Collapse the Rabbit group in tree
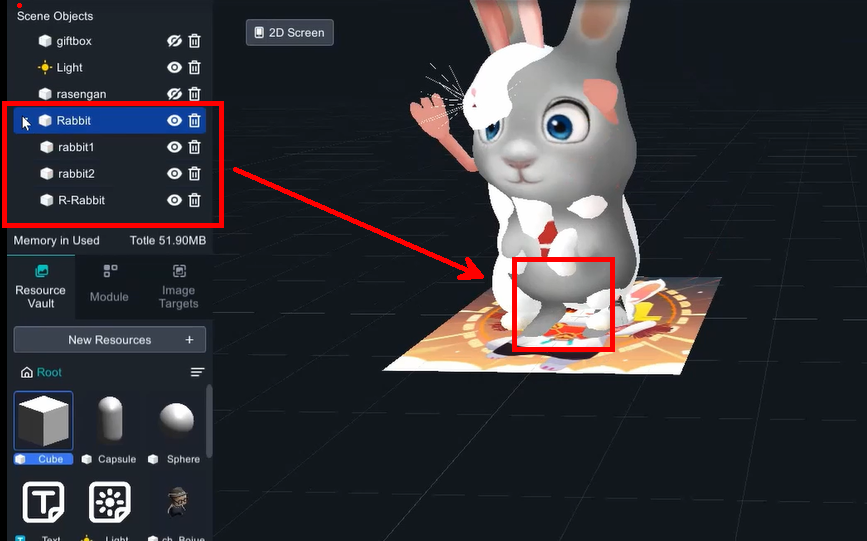 [26, 121]
